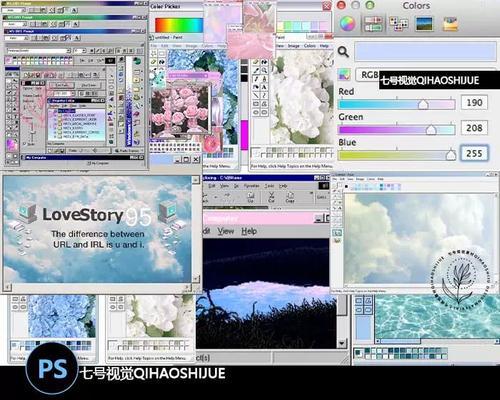This screenshot has height=400, width=500.
Task: Select Text tool A in white flower Paint
Action: [x=264, y=87]
